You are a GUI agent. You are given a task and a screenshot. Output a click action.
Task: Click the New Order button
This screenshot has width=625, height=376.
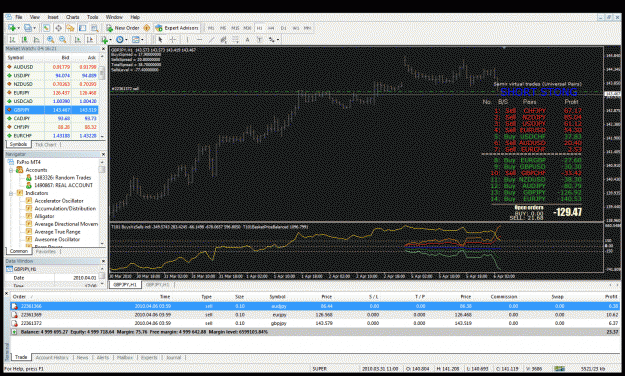122,28
